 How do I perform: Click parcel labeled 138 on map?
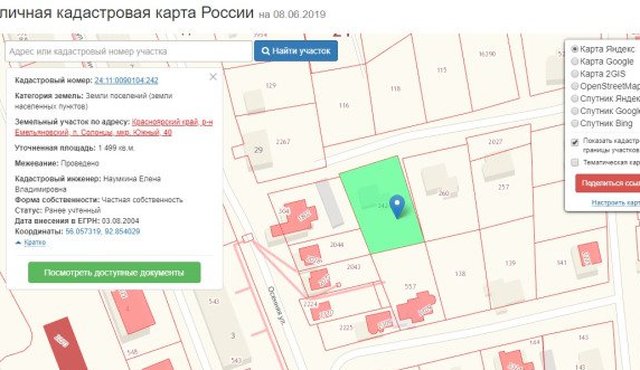(x=460, y=273)
